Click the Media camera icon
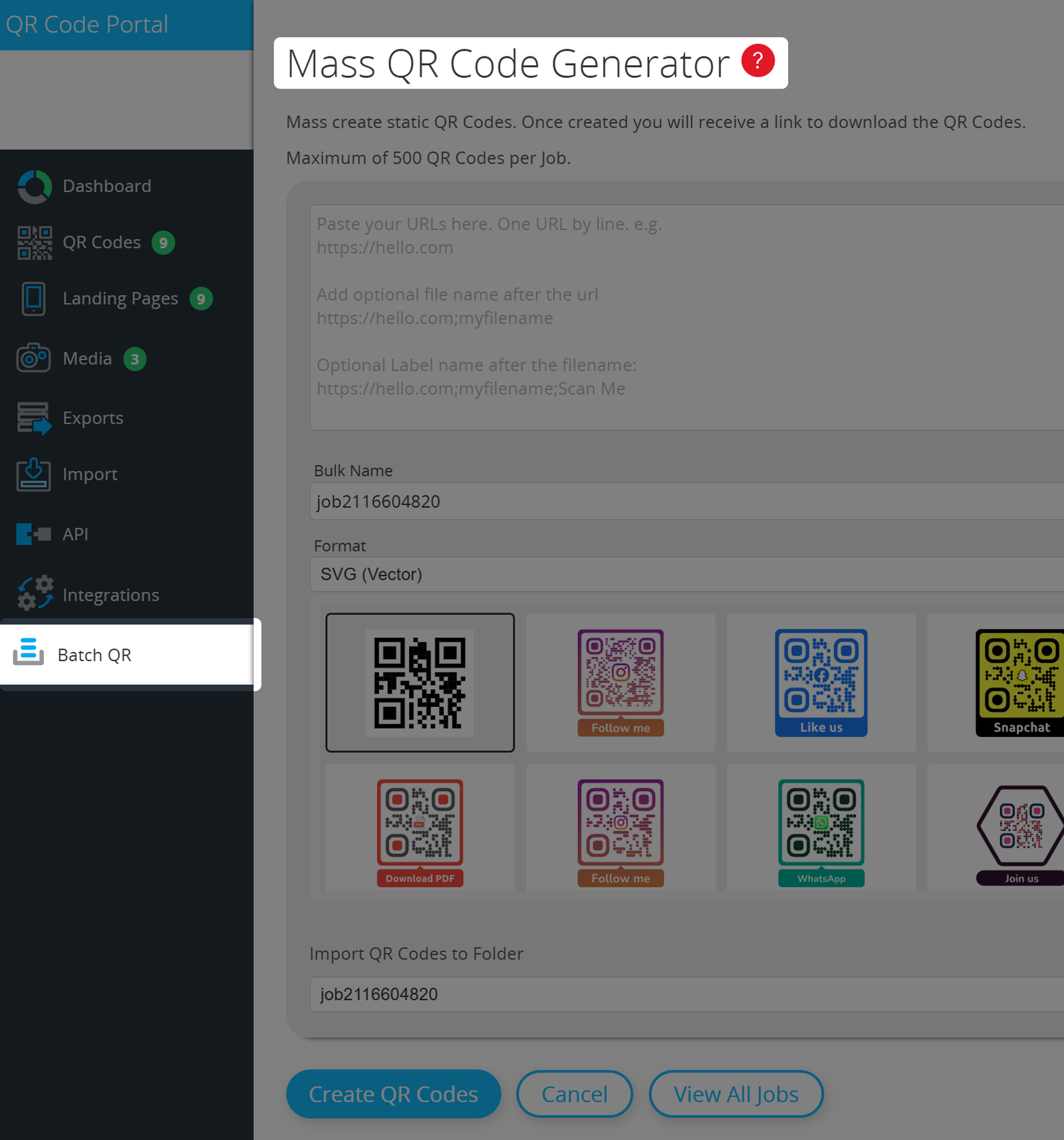The width and height of the screenshot is (1064, 1140). point(33,358)
